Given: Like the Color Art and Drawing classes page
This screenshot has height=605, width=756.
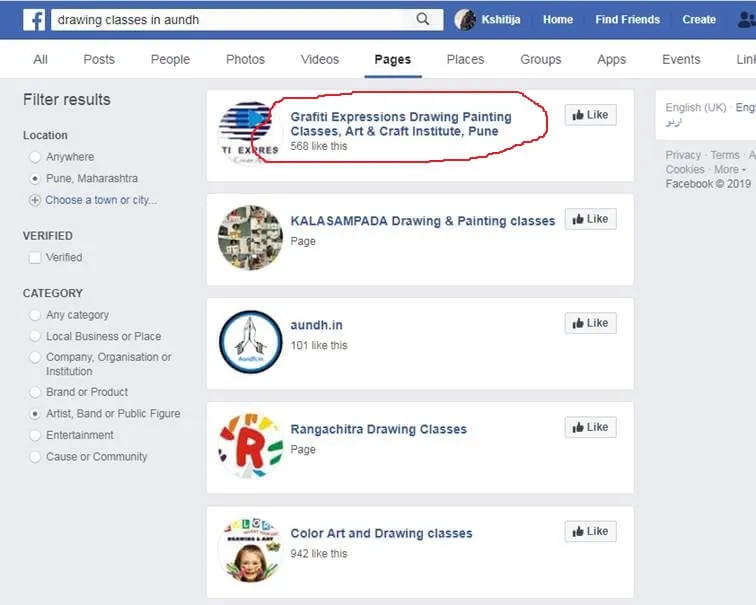Looking at the screenshot, I should (590, 531).
